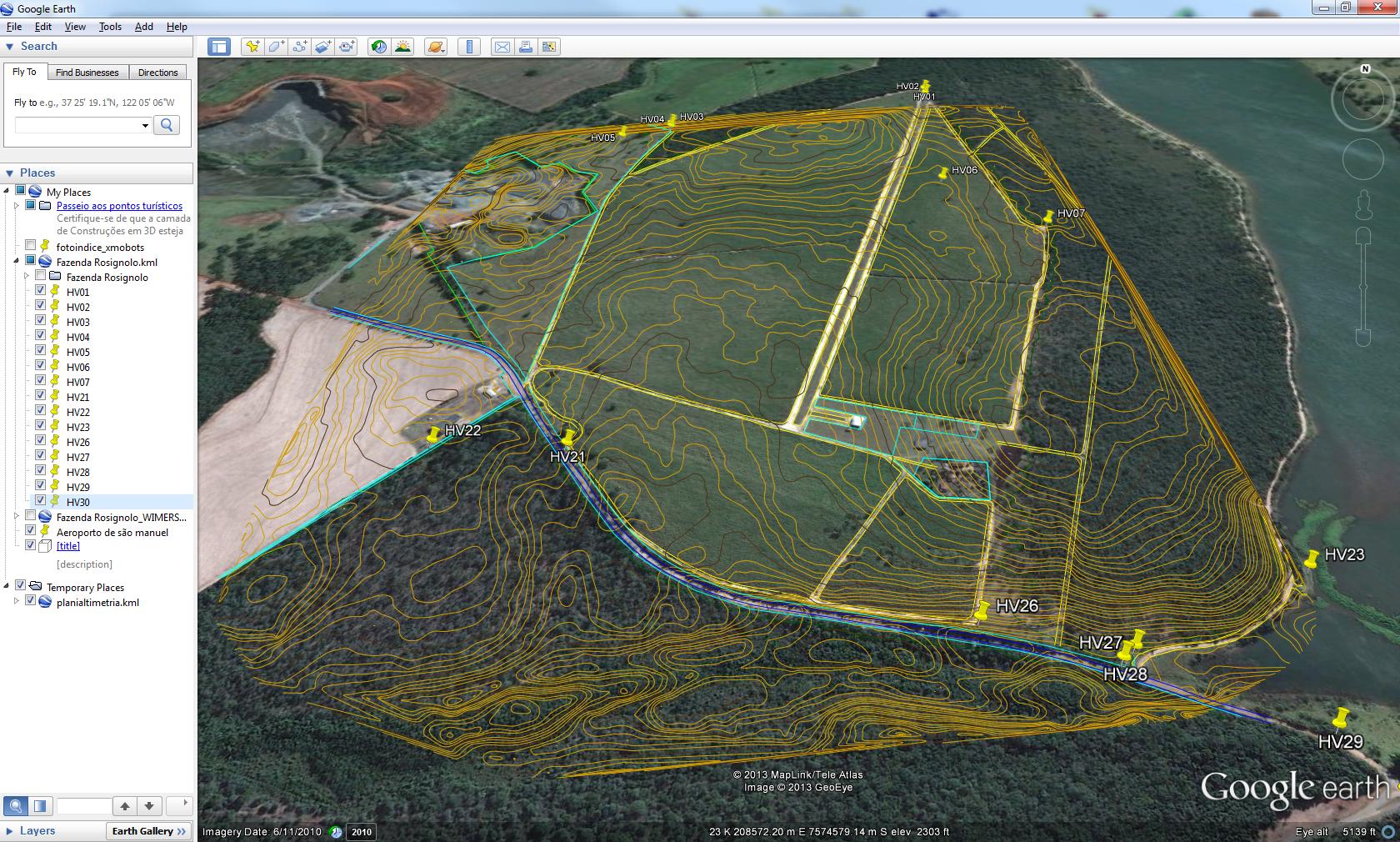Click the places search text field
This screenshot has width=1400, height=842.
coord(84,806)
